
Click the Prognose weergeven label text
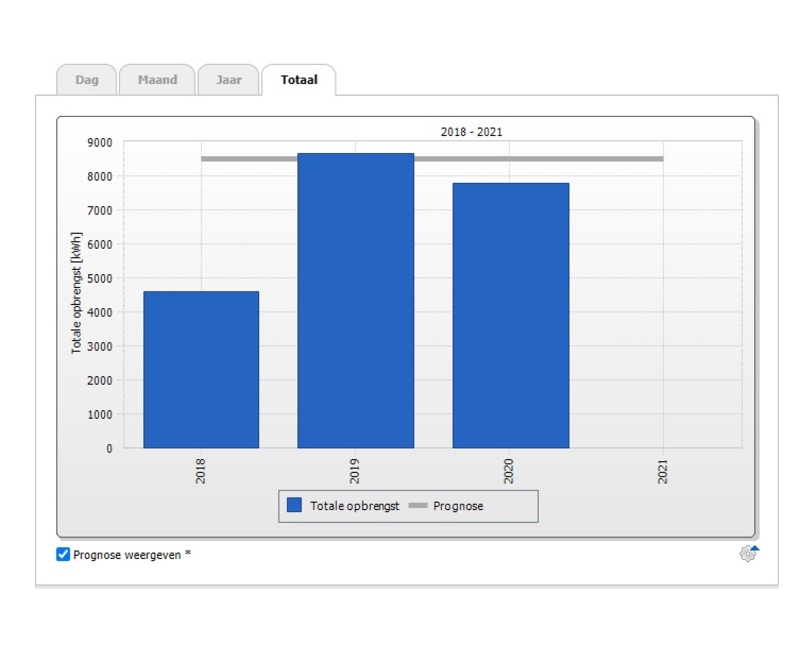(131, 554)
